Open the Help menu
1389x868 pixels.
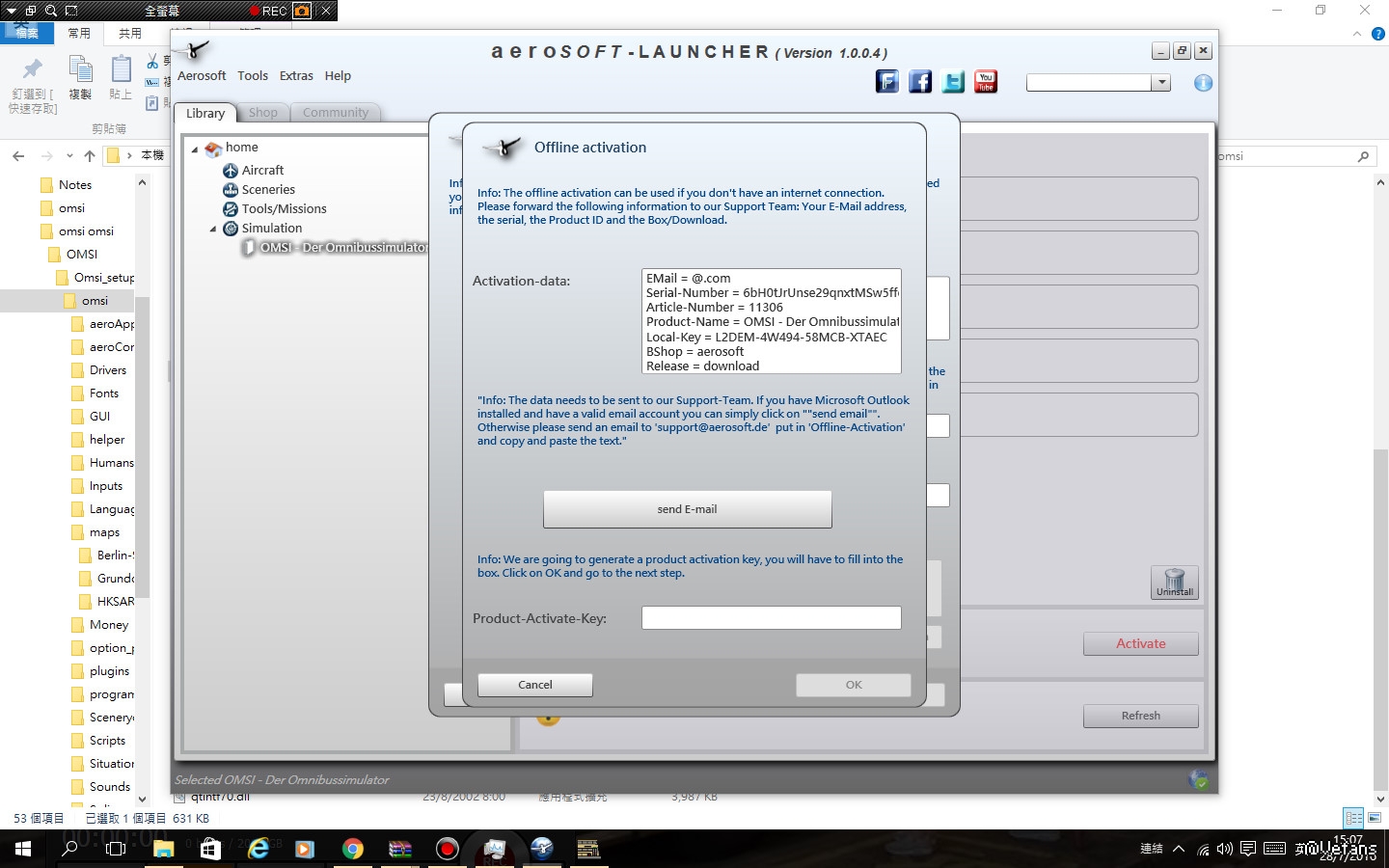338,75
